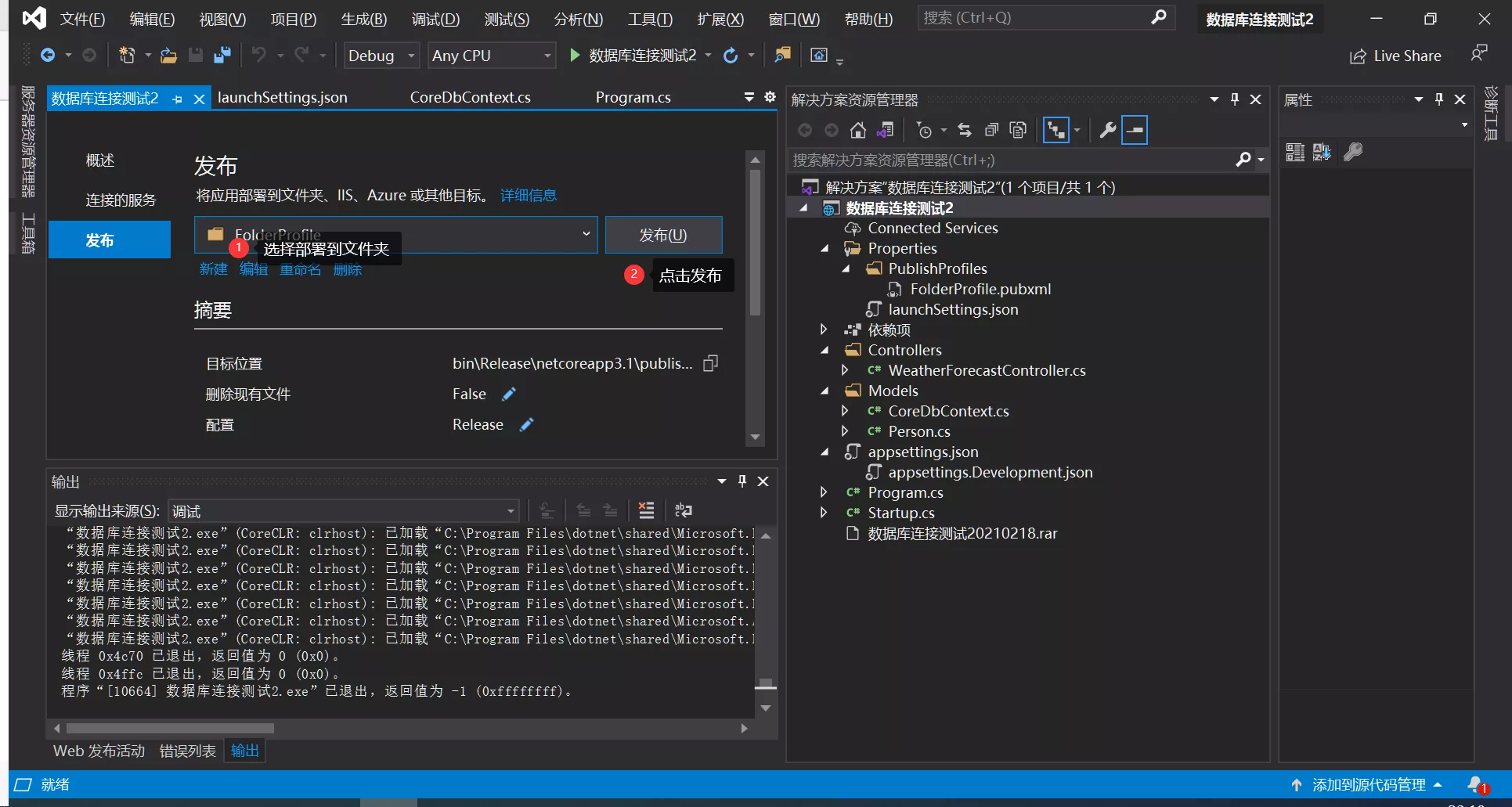Clear all output with the red X list icon
This screenshot has width=1512, height=807.
coord(646,510)
